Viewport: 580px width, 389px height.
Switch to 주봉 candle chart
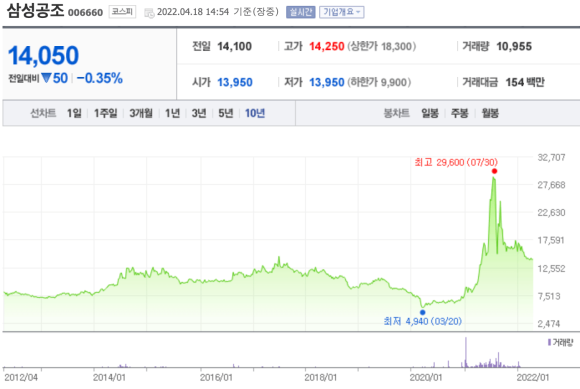coord(460,113)
